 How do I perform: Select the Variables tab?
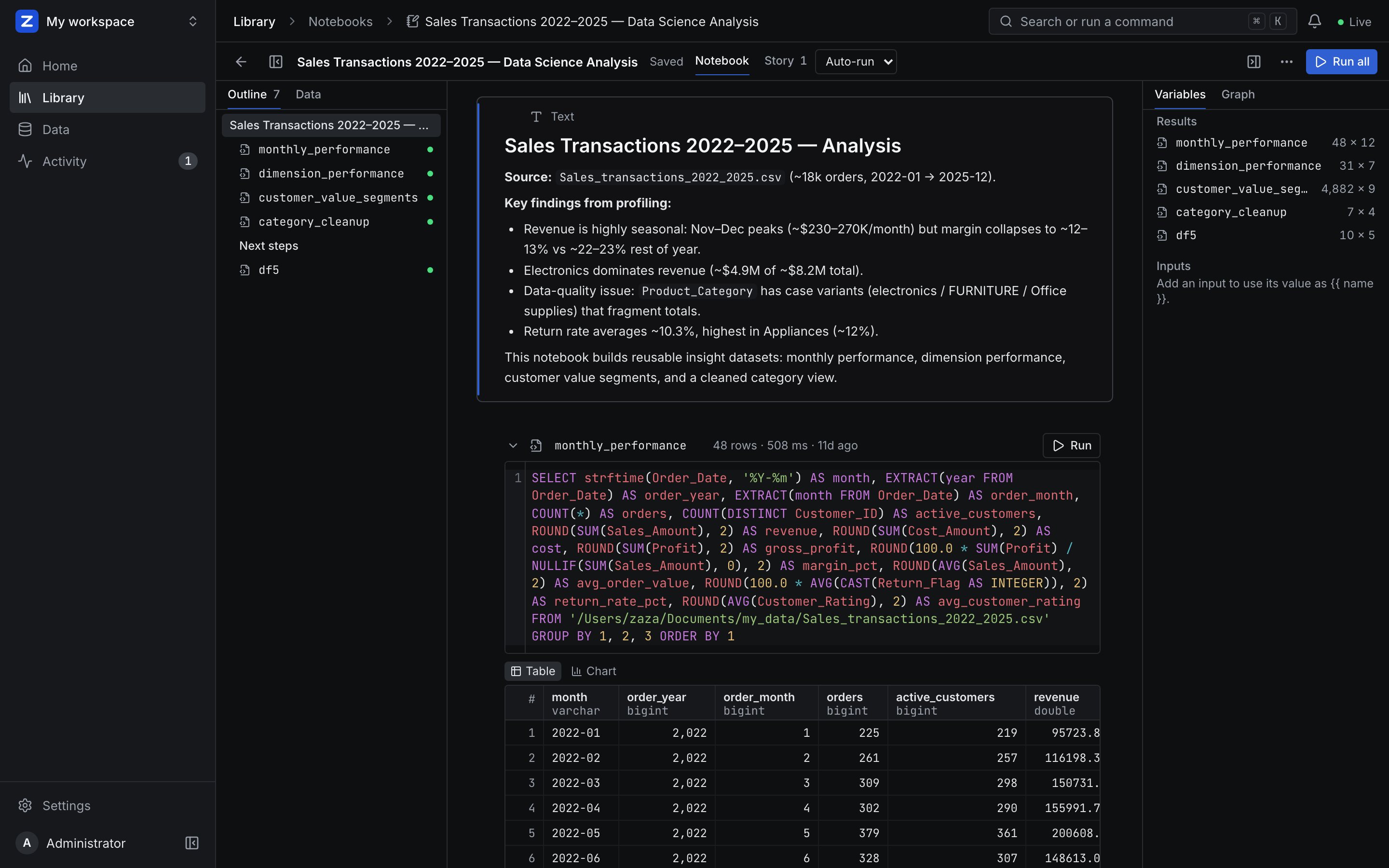(1180, 94)
